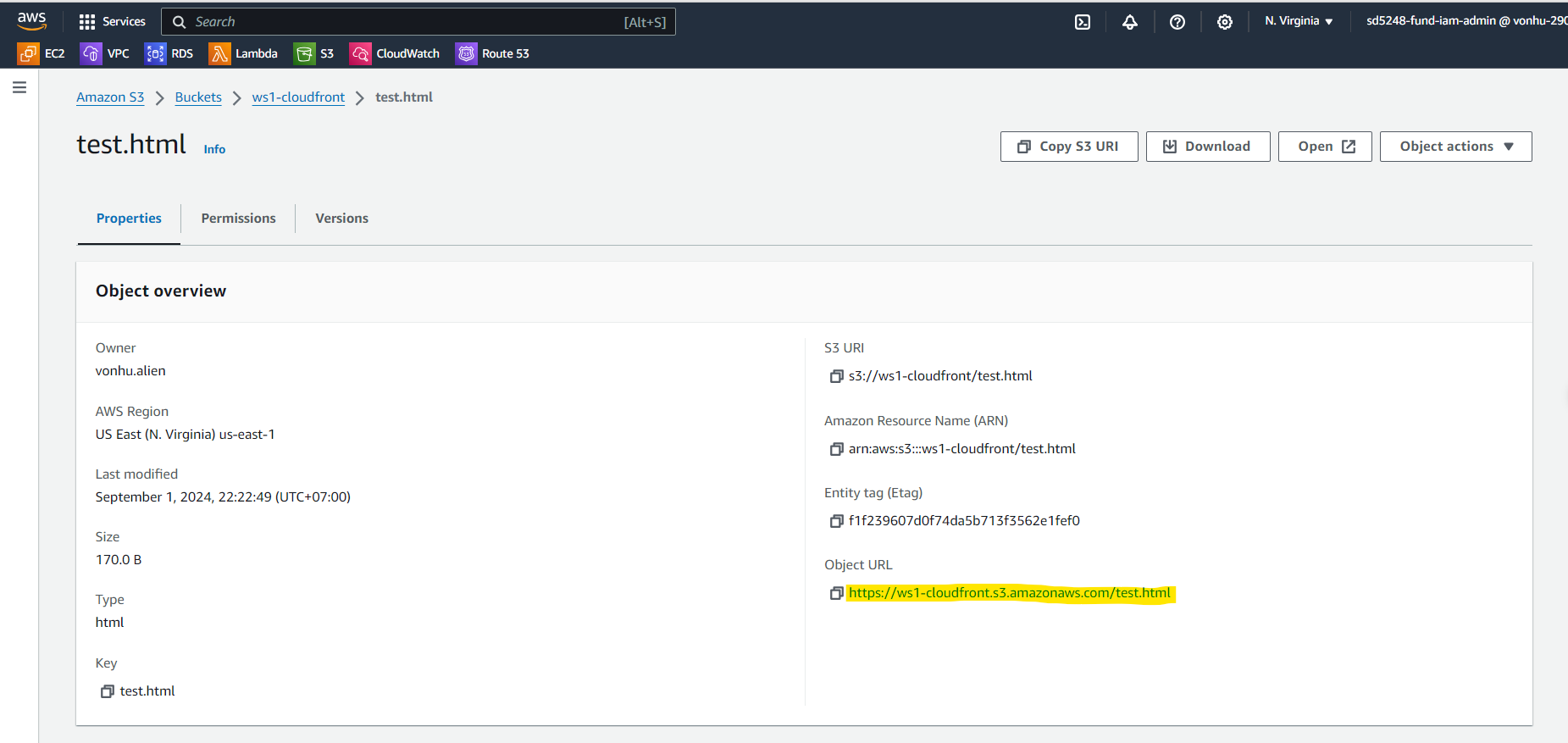Screen dimensions: 1568x743
Task: Copy the S3 URI value icon
Action: pyautogui.click(x=836, y=376)
